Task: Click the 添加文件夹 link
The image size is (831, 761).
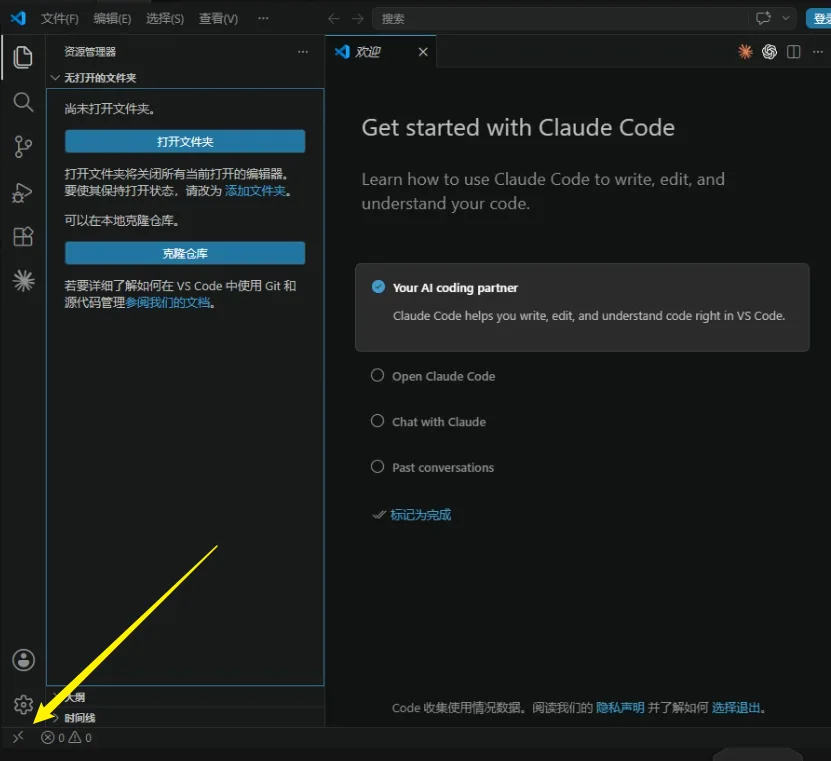Action: point(255,191)
